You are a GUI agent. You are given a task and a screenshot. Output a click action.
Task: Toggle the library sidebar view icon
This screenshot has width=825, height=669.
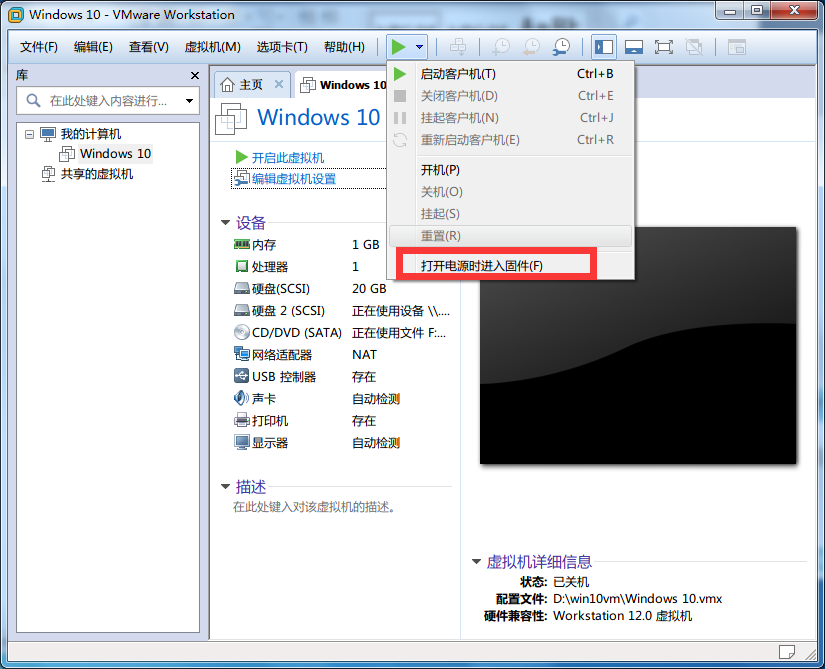604,47
